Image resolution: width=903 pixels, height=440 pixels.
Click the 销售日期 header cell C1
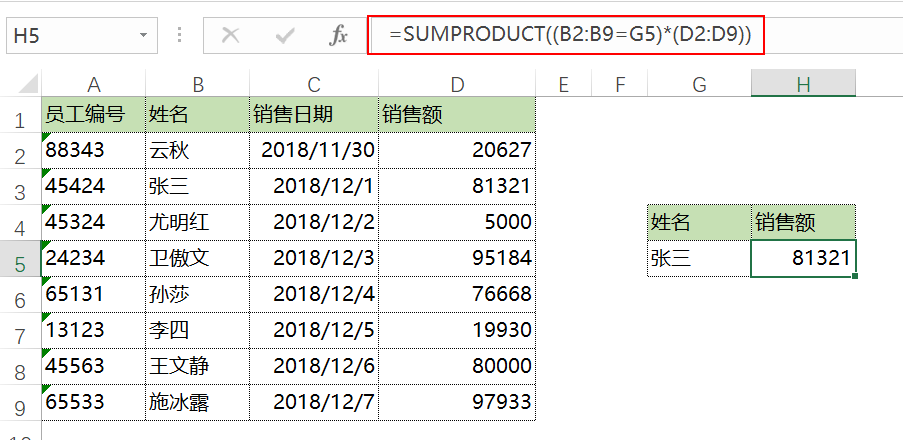coord(313,115)
